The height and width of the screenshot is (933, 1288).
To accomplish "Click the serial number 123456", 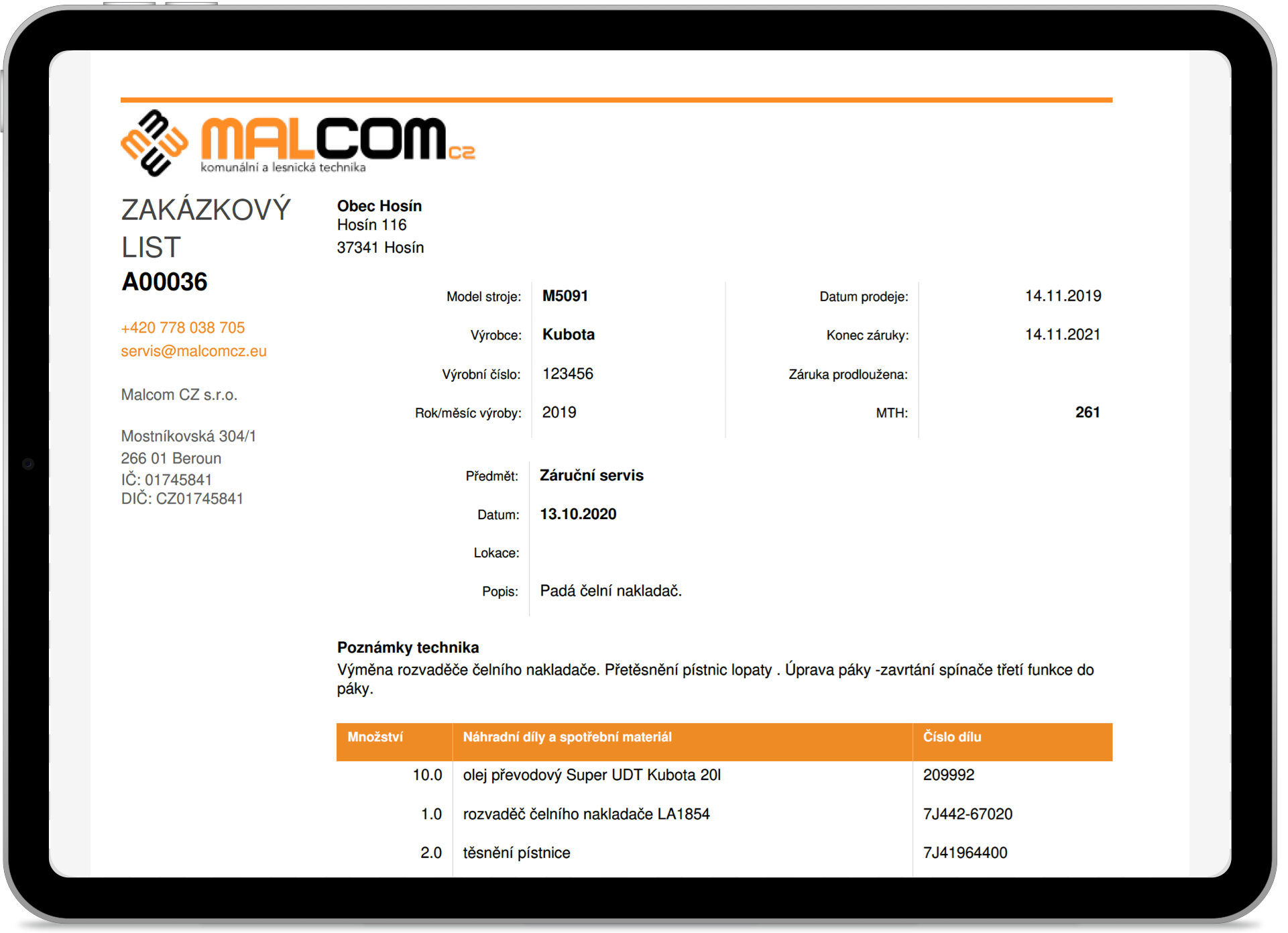I will (567, 374).
